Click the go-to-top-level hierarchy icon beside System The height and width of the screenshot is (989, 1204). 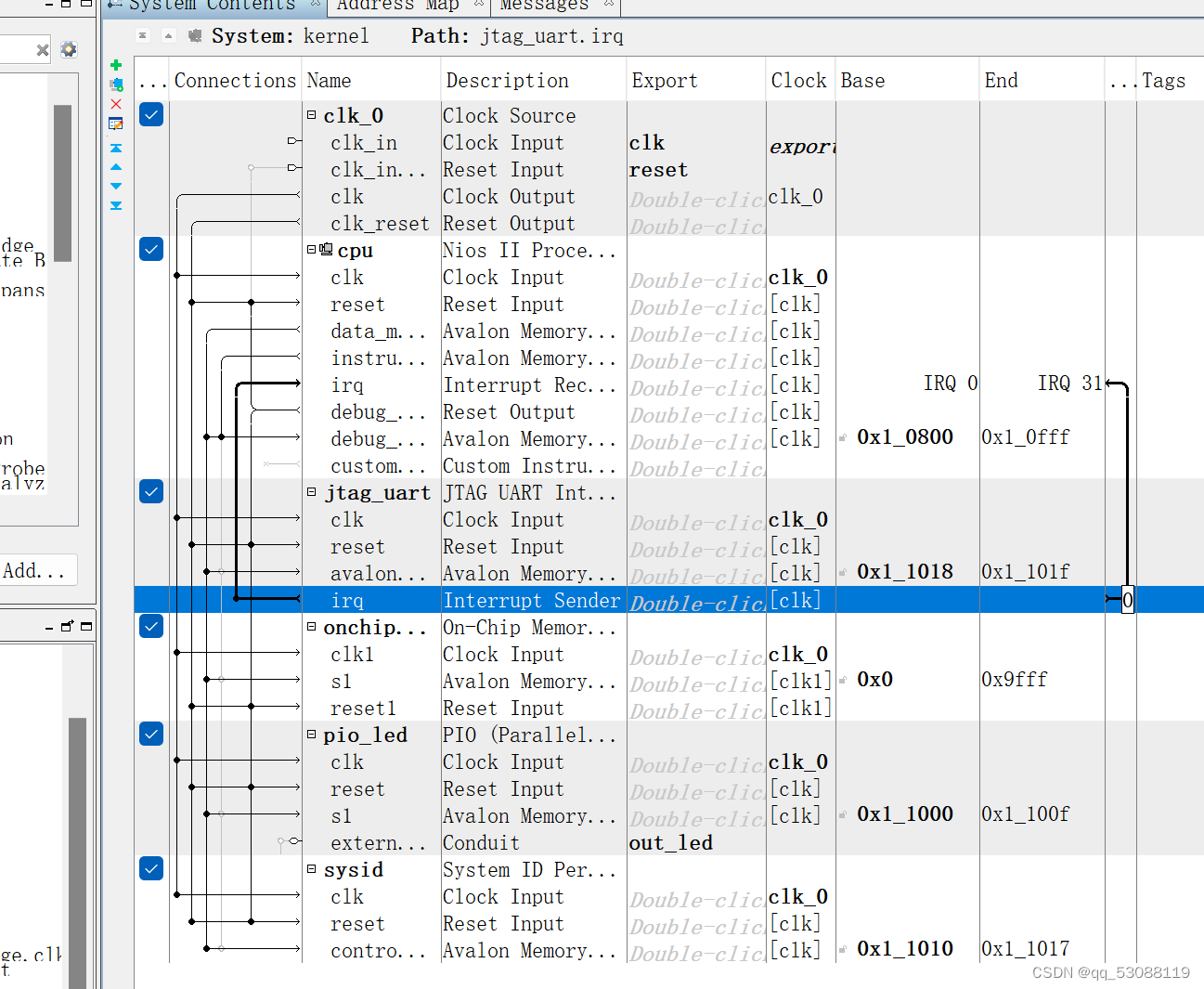coord(142,35)
